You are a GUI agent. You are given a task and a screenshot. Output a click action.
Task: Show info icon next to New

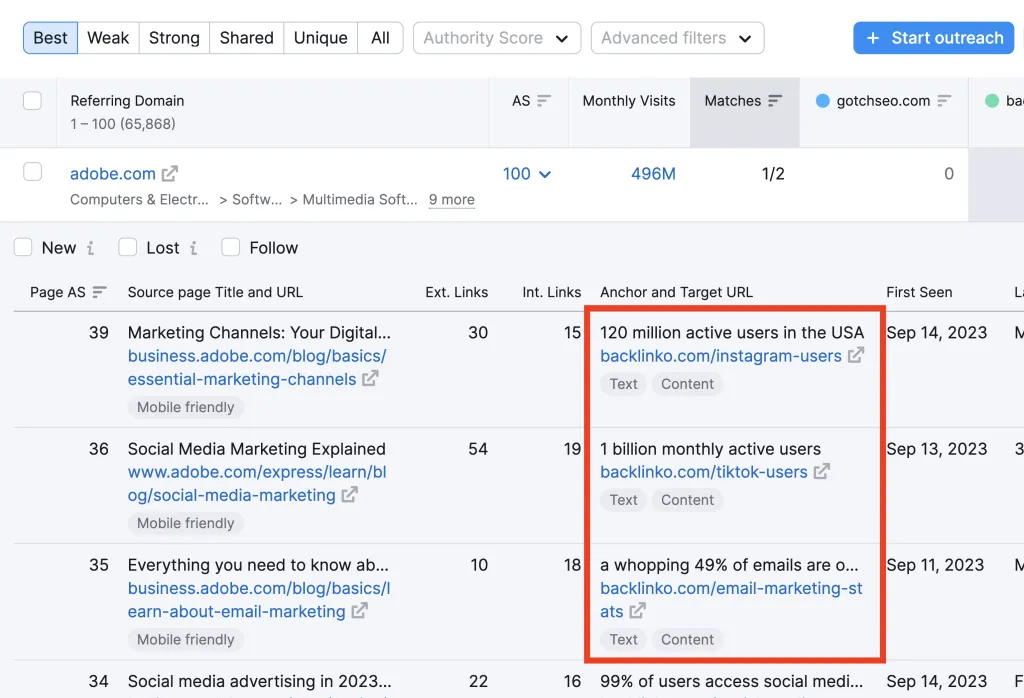click(90, 248)
